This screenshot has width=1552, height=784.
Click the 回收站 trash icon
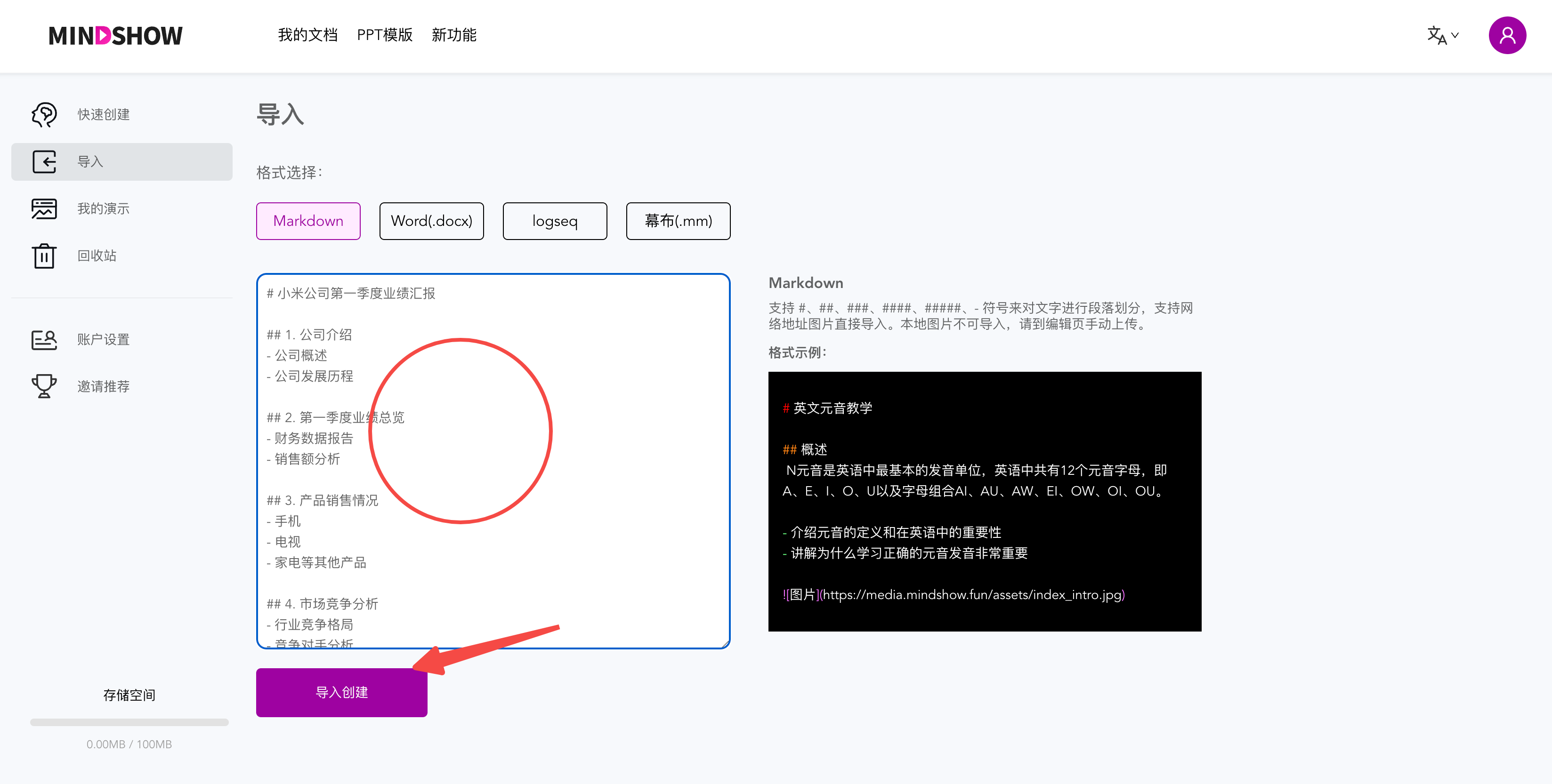tap(44, 256)
